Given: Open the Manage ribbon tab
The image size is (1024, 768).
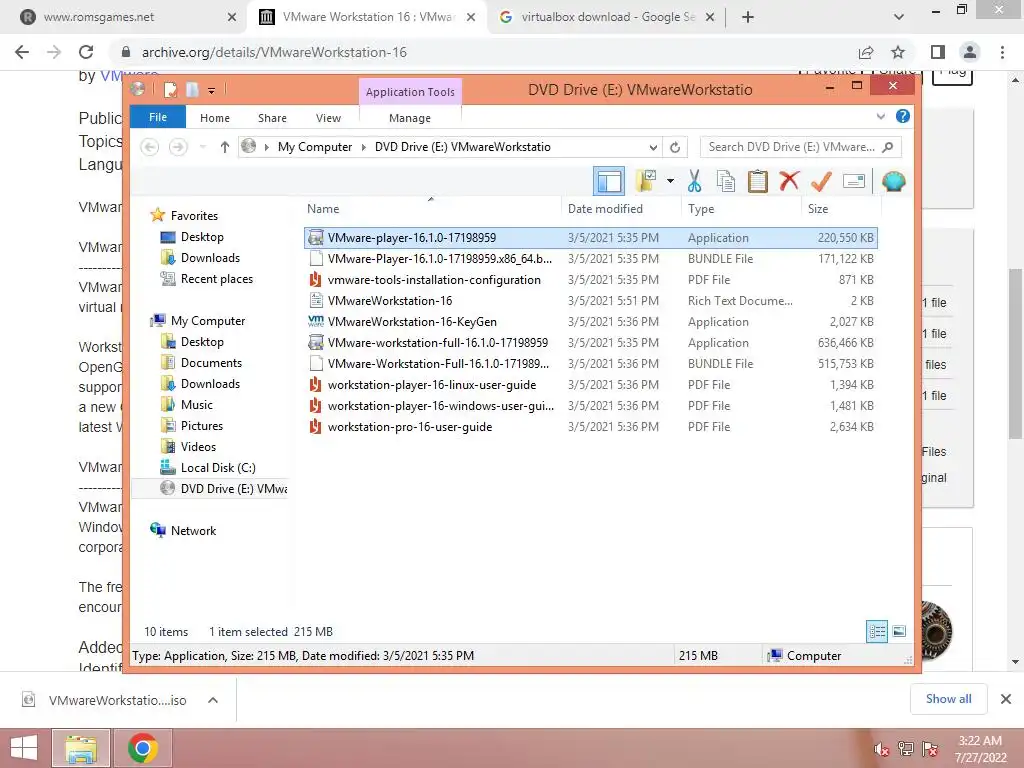Looking at the screenshot, I should click(x=409, y=118).
